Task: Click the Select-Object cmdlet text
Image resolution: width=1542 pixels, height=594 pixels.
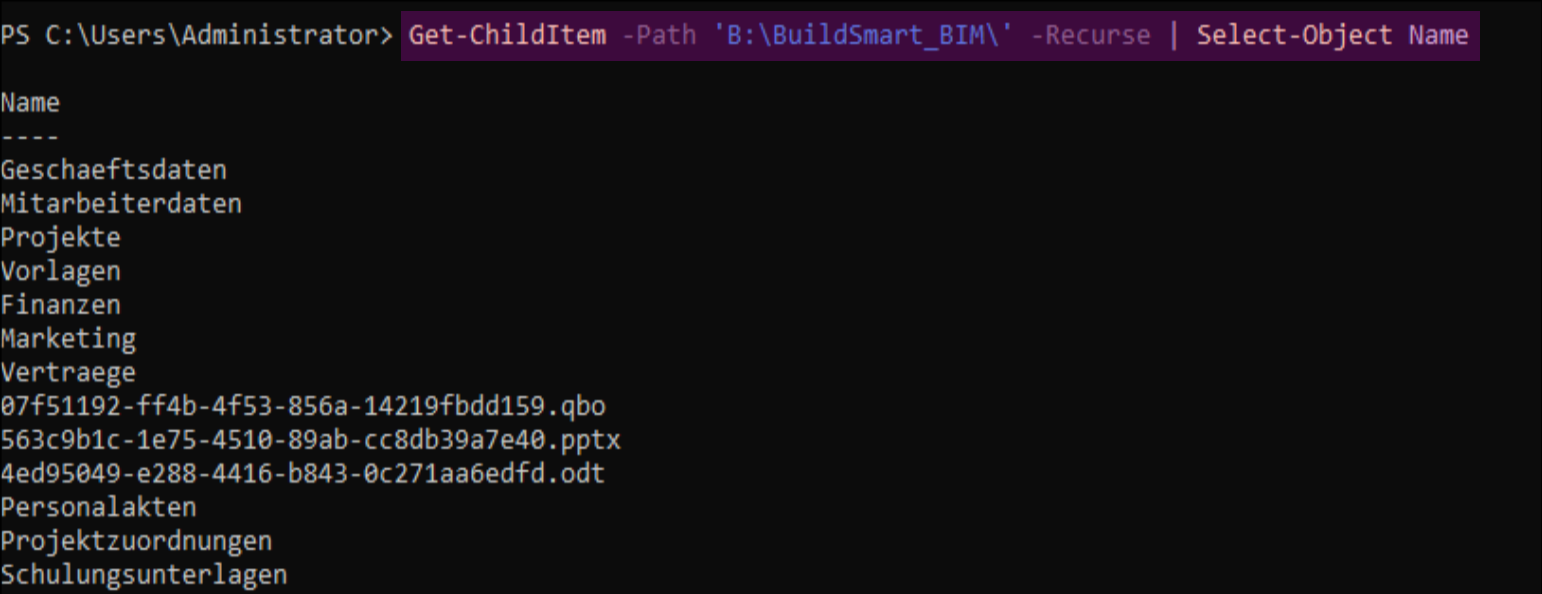Action: click(1294, 36)
